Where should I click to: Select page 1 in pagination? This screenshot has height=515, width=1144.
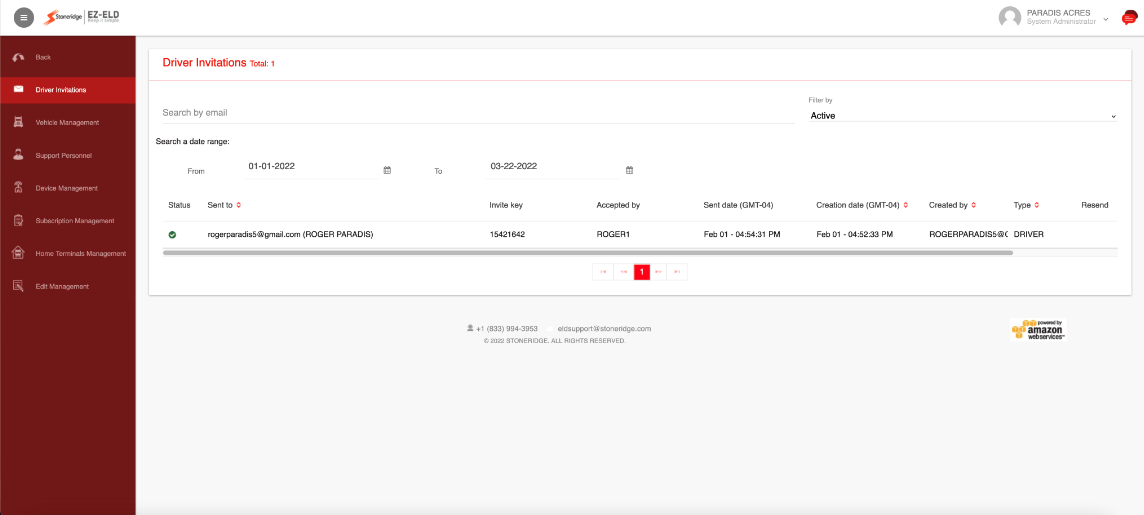pyautogui.click(x=641, y=272)
